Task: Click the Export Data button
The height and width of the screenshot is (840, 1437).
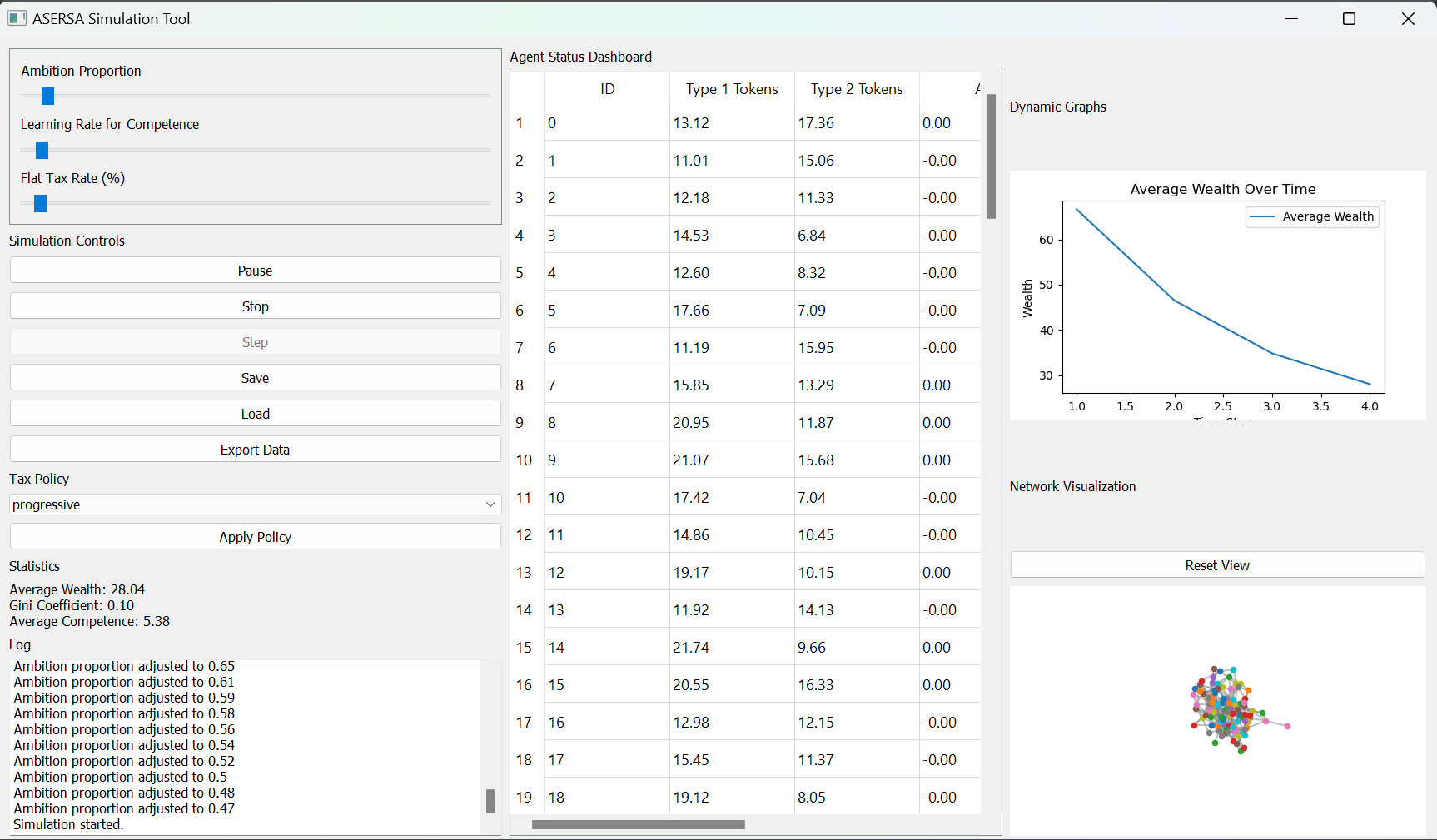Action: tap(255, 450)
